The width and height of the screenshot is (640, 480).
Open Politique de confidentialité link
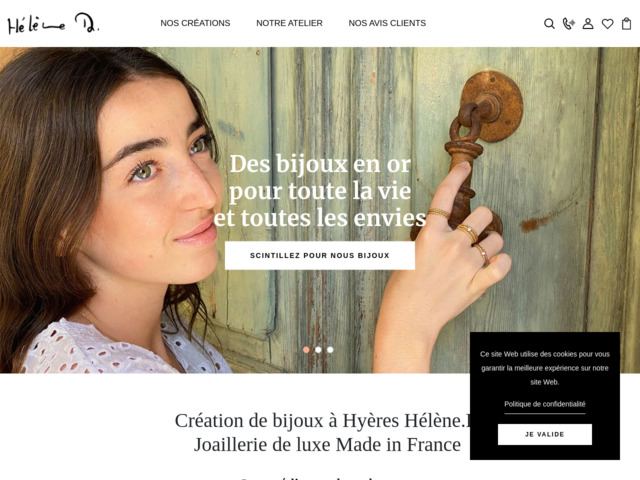point(544,404)
